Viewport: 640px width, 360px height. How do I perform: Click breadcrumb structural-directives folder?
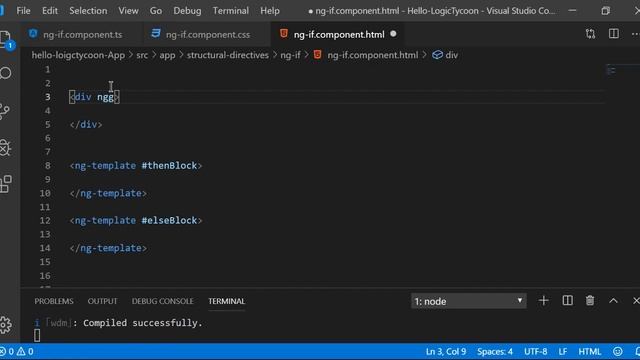coord(228,55)
